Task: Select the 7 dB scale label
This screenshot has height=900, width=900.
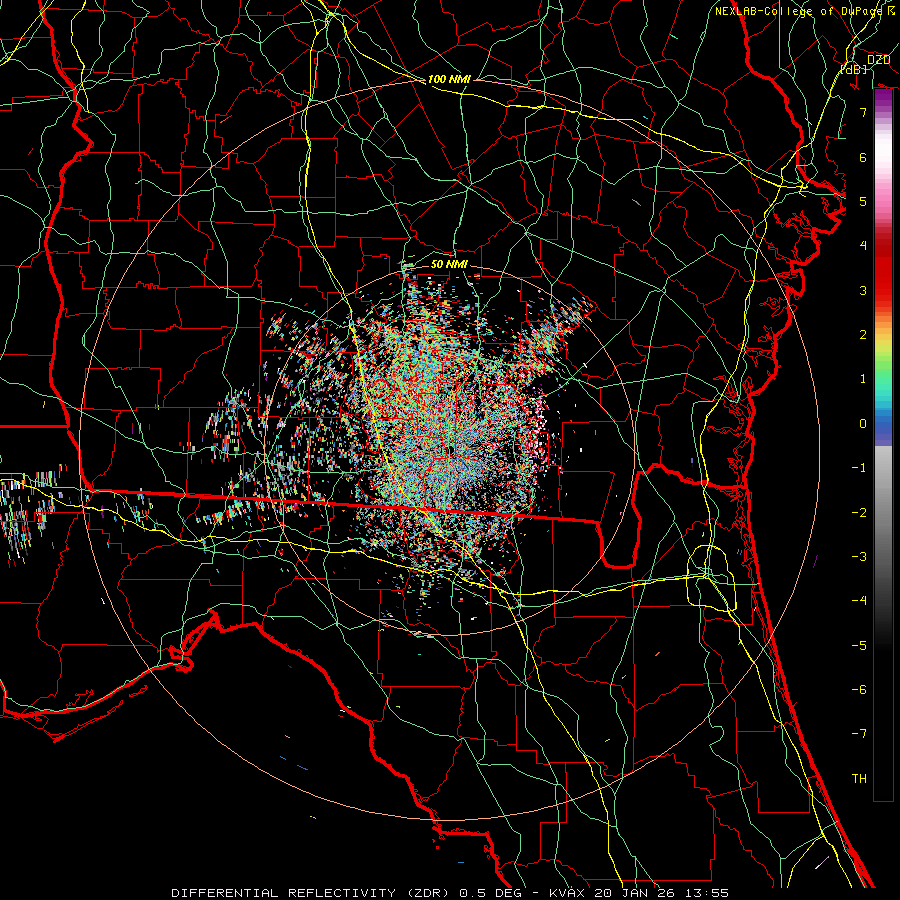Action: (x=863, y=112)
